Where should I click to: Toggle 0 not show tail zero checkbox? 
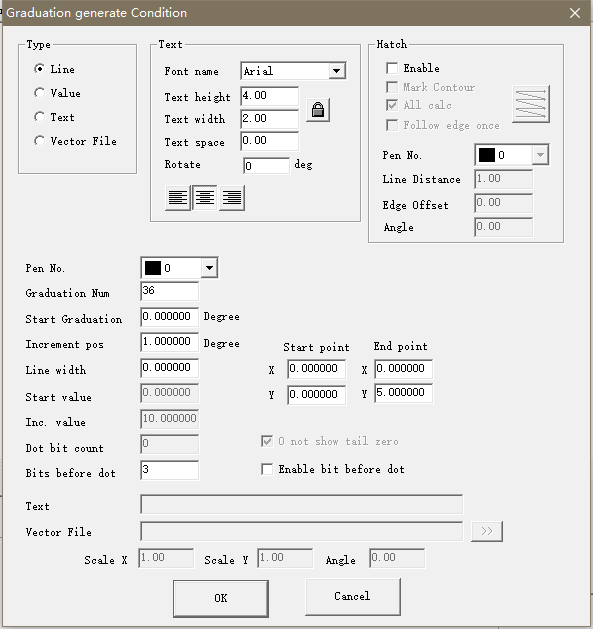pos(267,441)
